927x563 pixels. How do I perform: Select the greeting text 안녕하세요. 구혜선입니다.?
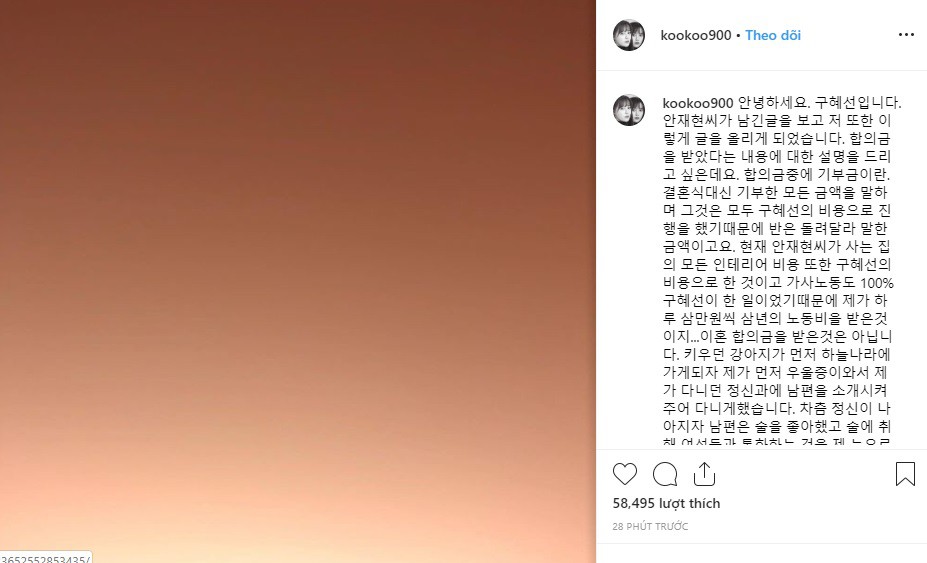pos(819,103)
